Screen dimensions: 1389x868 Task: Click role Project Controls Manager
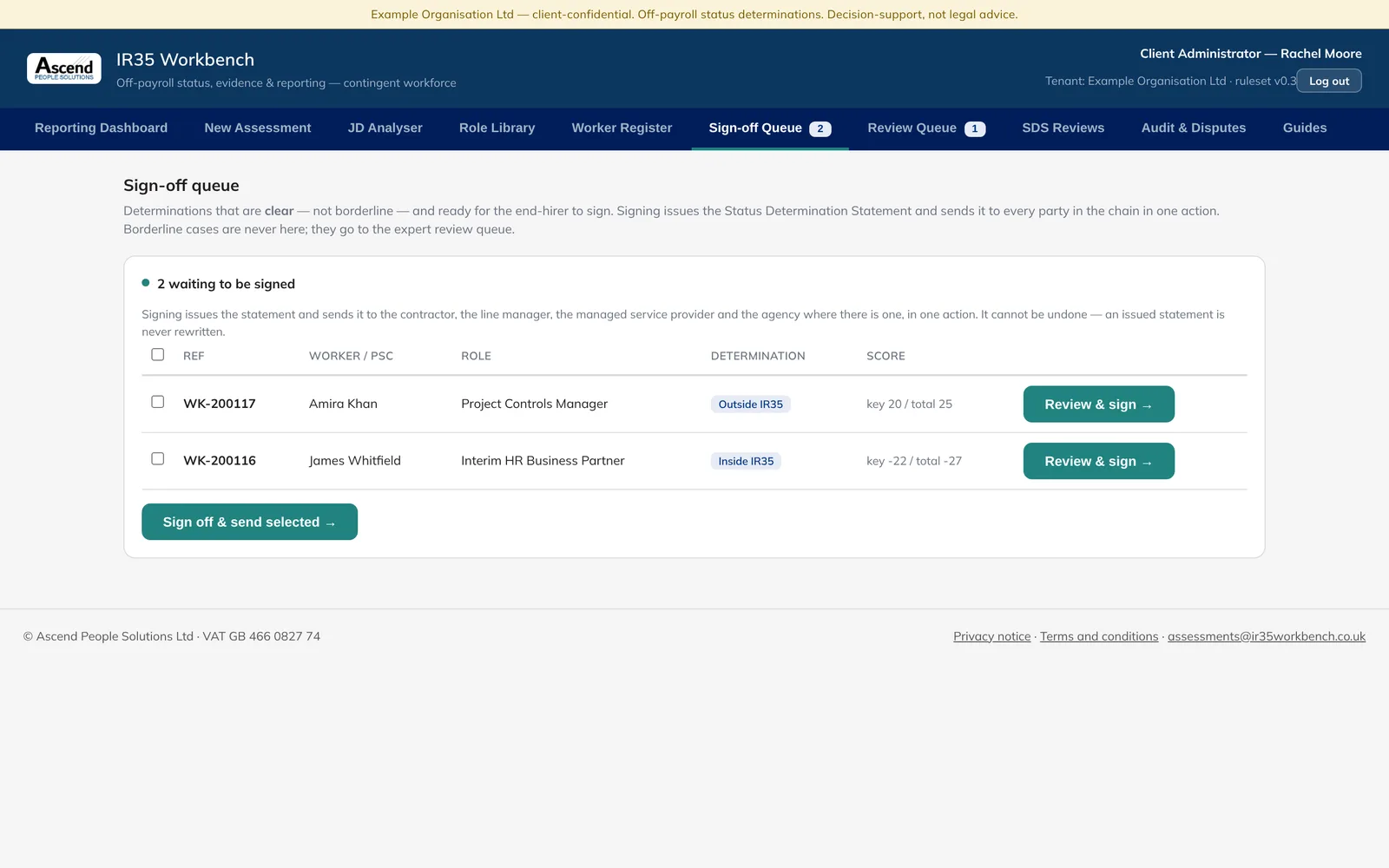pos(534,404)
